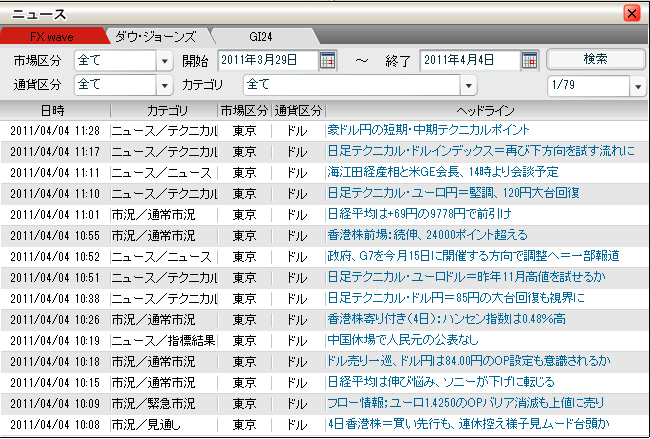
Task: Open headline フロー情報 ユーロ1.4250のOPバリア消滅
Action: [x=466, y=403]
